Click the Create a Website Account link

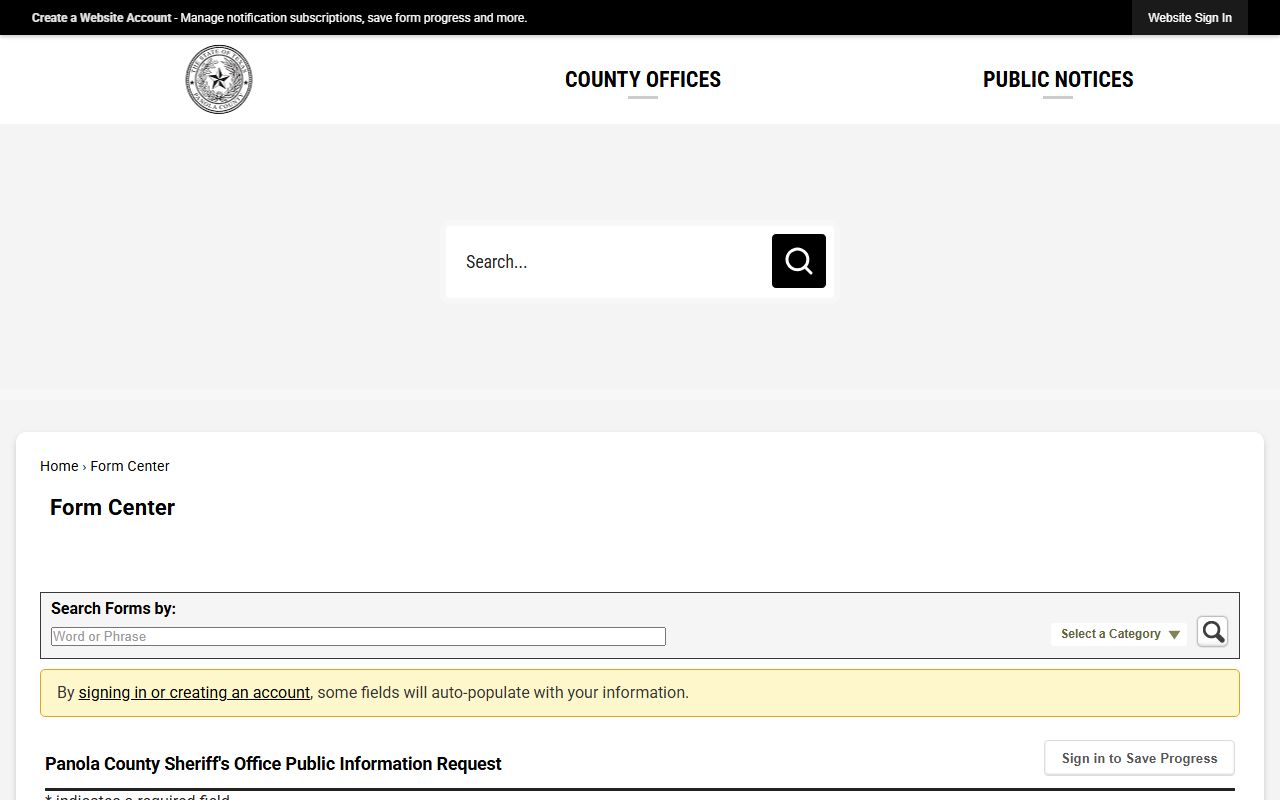[101, 18]
